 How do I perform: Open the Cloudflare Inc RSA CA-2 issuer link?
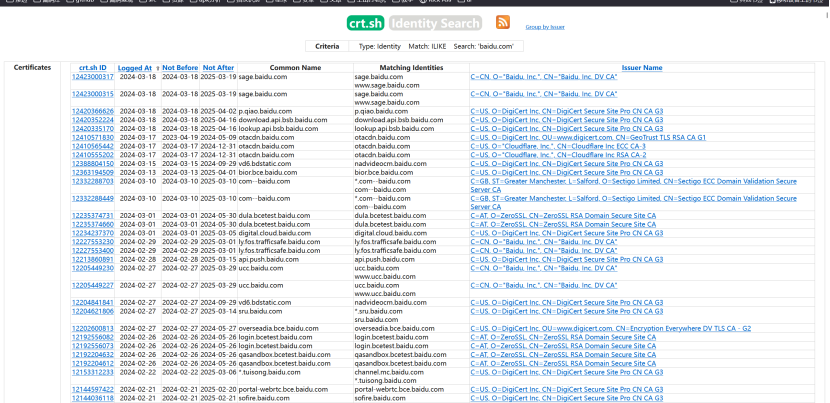(558, 155)
